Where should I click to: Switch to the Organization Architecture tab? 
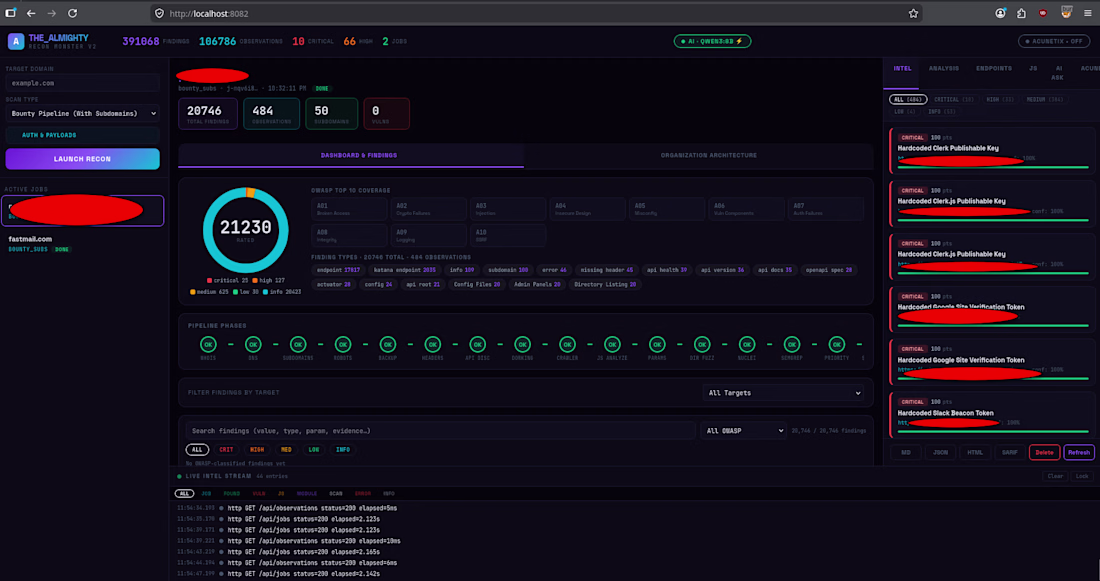(x=709, y=155)
